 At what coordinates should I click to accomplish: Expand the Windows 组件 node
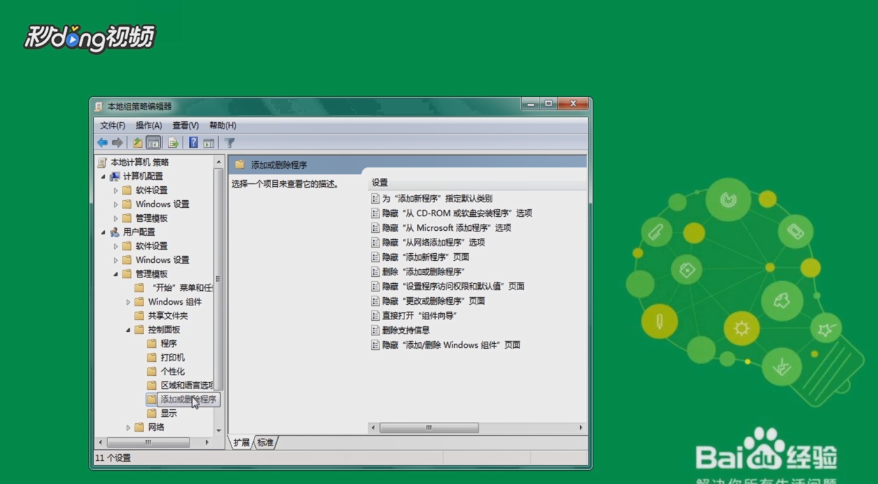point(128,302)
